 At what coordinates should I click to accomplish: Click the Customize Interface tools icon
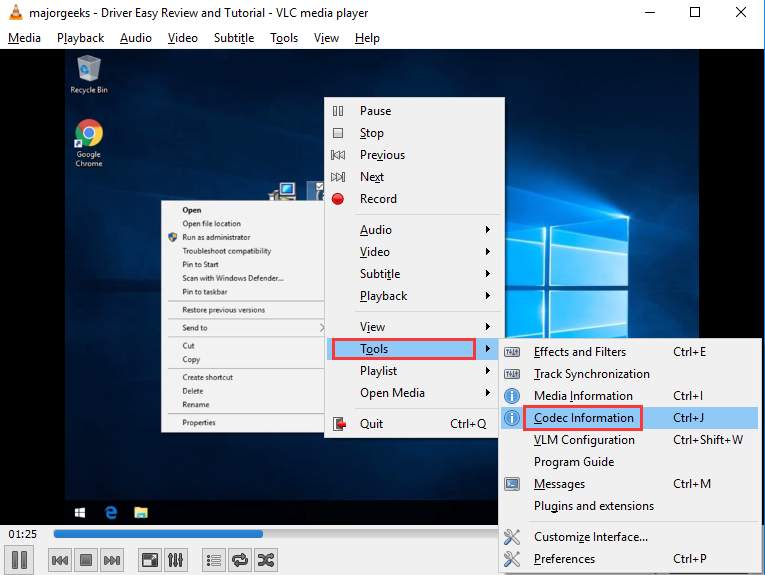pyautogui.click(x=512, y=537)
